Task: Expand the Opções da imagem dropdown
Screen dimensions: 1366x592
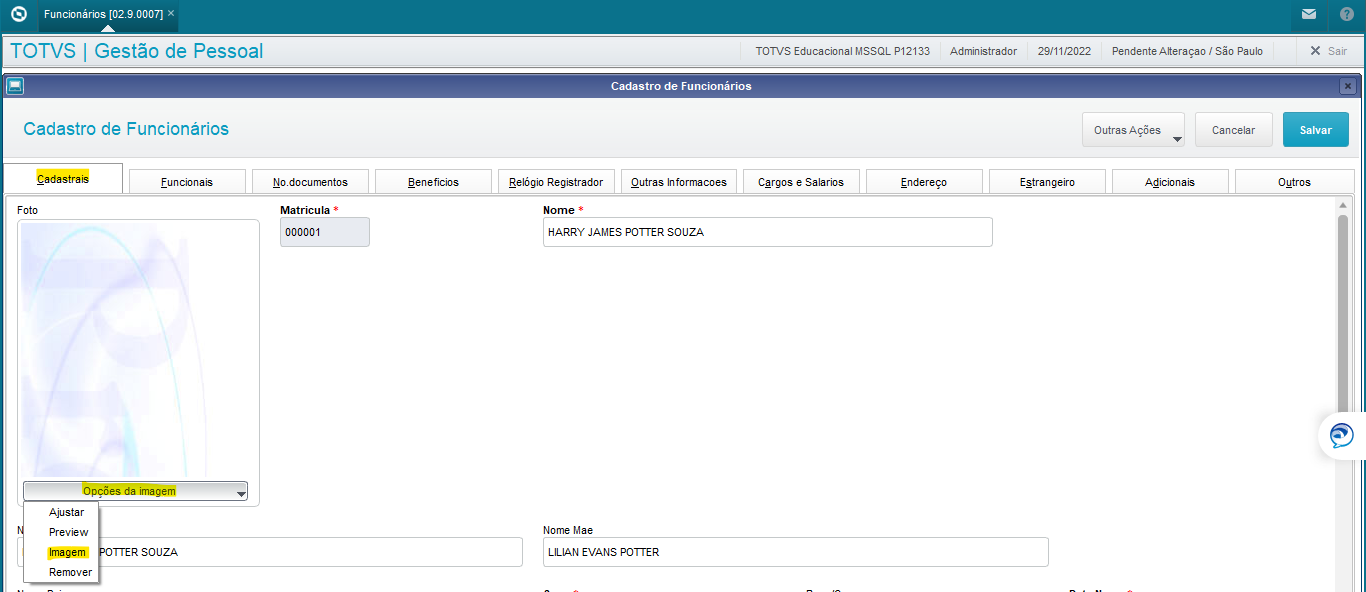Action: [x=136, y=491]
